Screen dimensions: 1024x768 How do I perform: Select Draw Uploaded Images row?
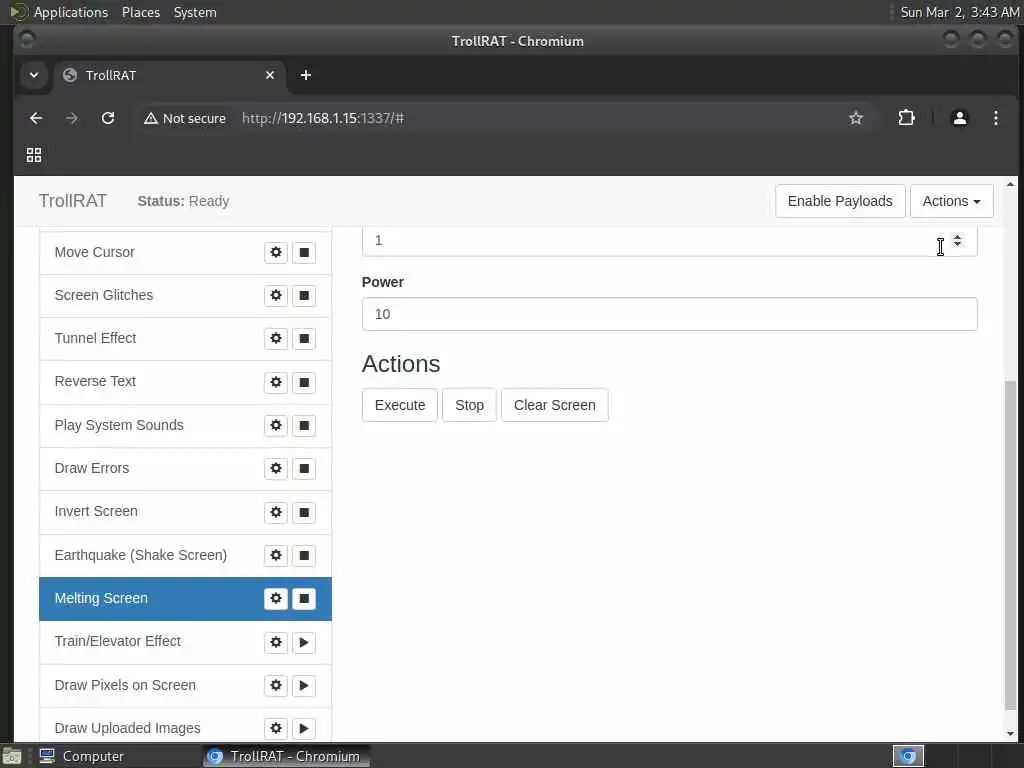point(185,725)
